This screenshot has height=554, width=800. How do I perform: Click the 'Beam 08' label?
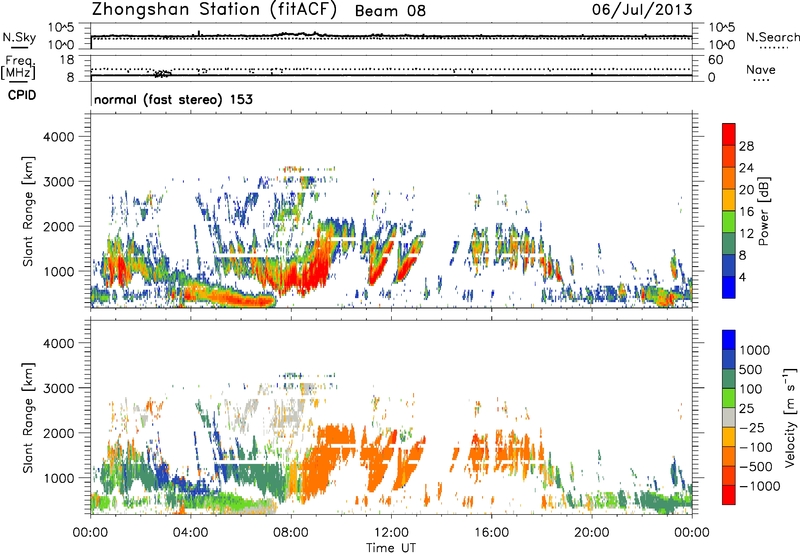(390, 11)
